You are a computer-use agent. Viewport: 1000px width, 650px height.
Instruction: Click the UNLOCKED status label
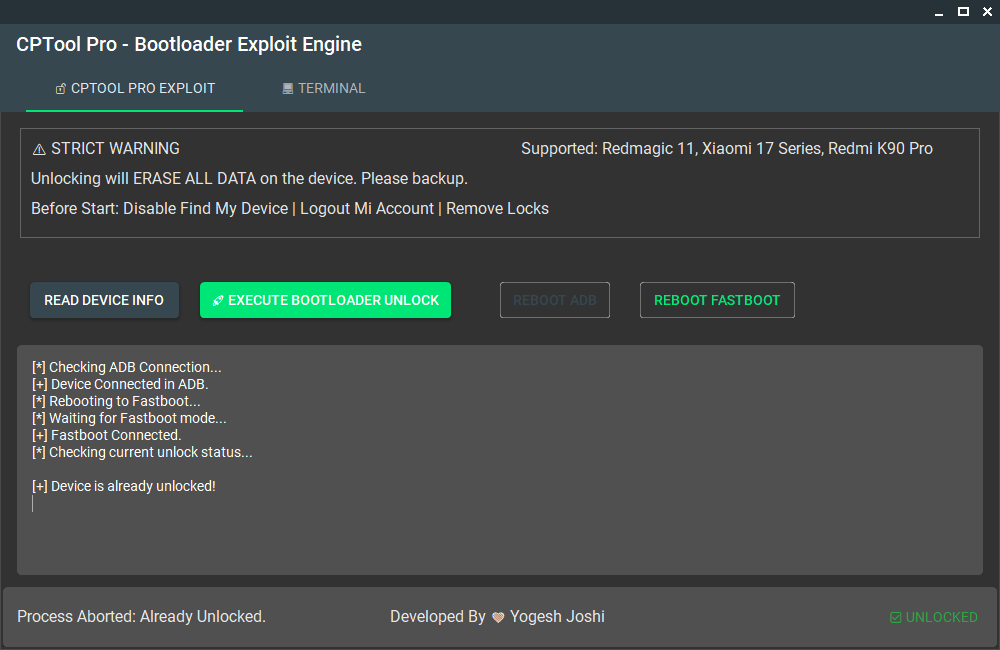941,617
